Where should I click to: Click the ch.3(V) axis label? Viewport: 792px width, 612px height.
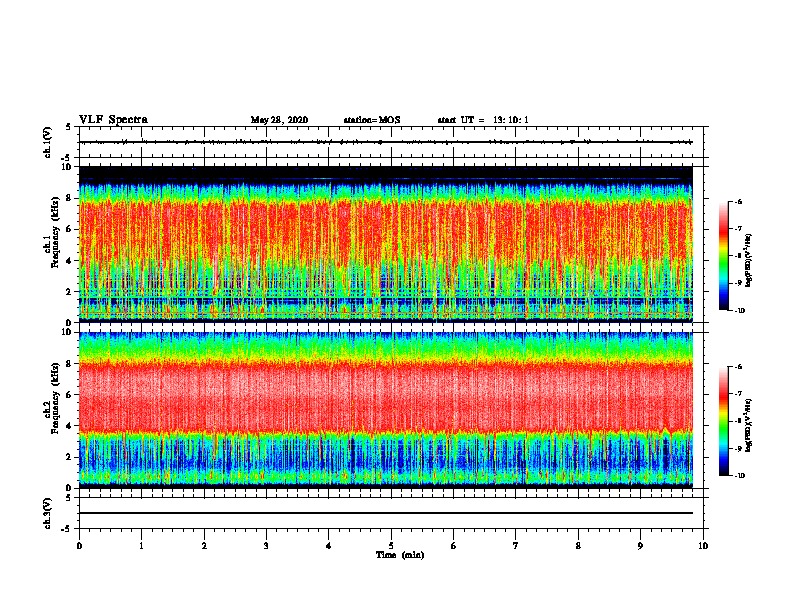pos(48,513)
